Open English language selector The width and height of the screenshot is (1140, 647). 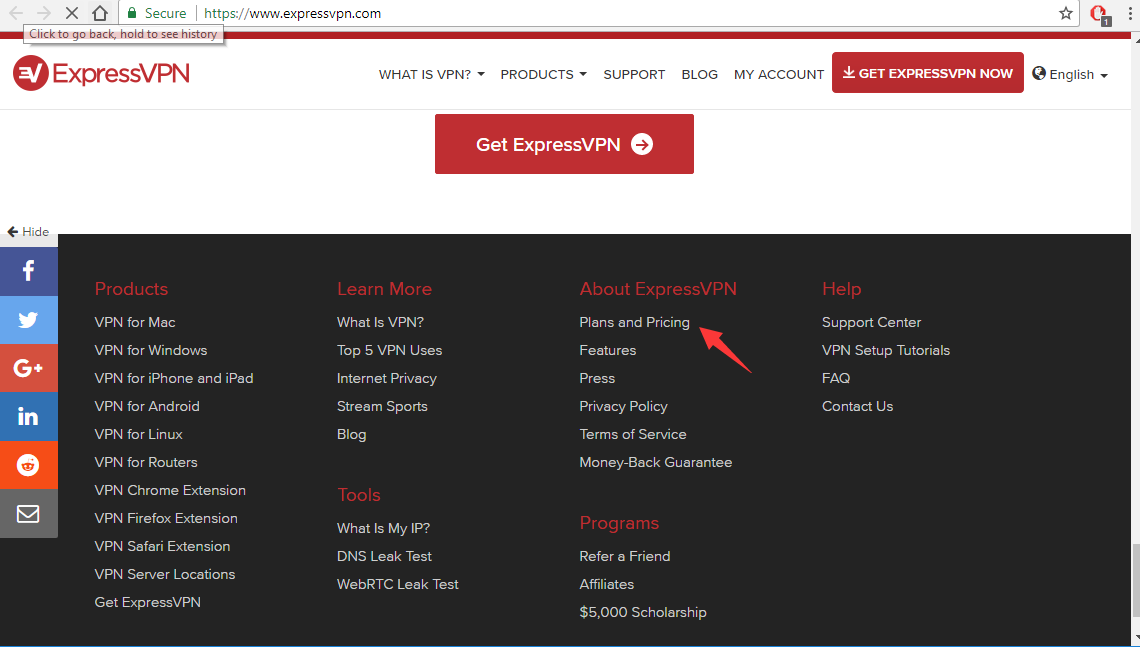click(x=1070, y=74)
